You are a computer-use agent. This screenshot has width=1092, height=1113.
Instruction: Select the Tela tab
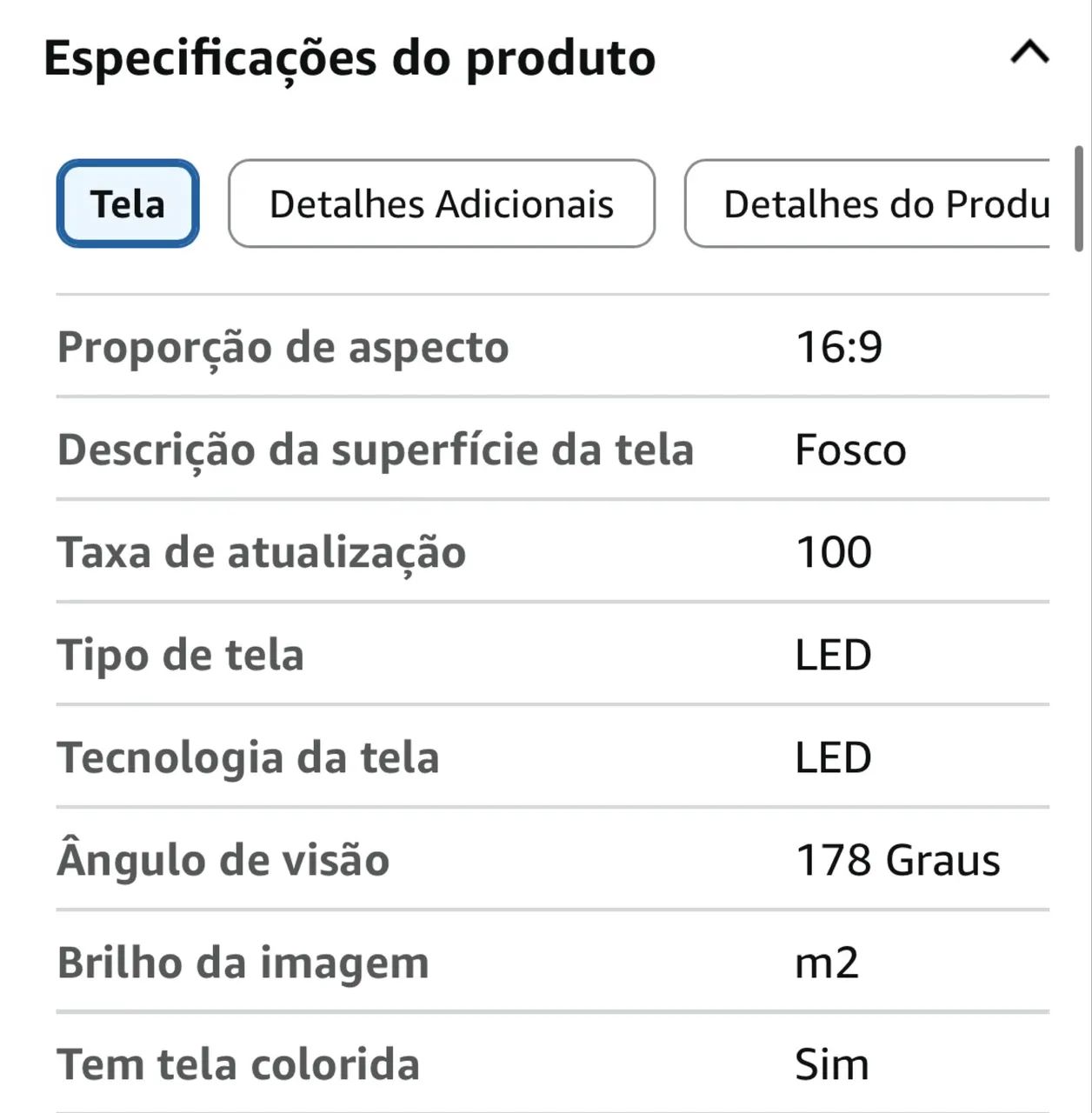click(128, 204)
